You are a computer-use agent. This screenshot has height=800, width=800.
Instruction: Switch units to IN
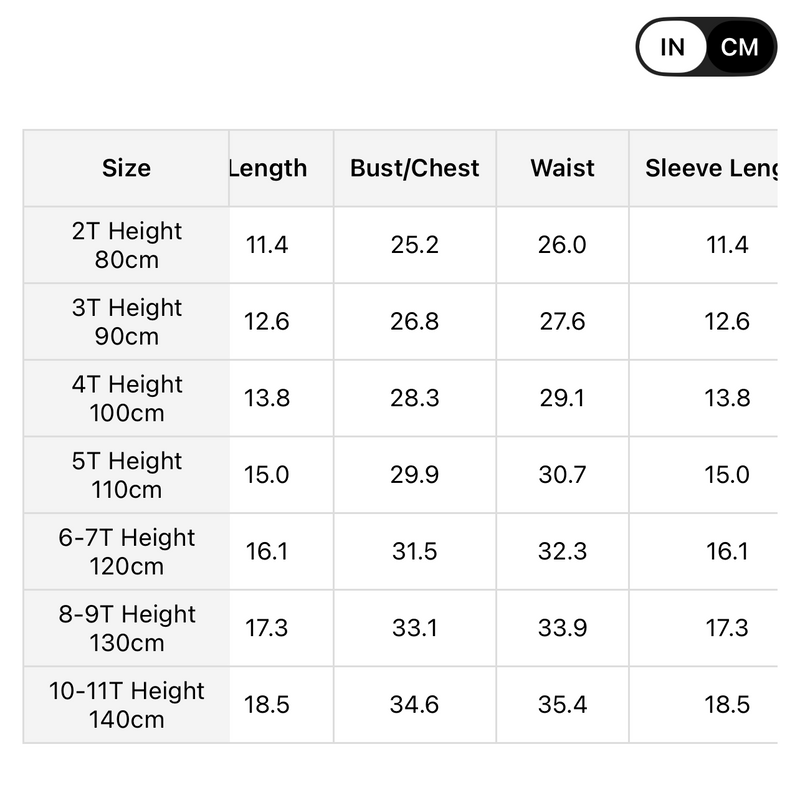673,47
